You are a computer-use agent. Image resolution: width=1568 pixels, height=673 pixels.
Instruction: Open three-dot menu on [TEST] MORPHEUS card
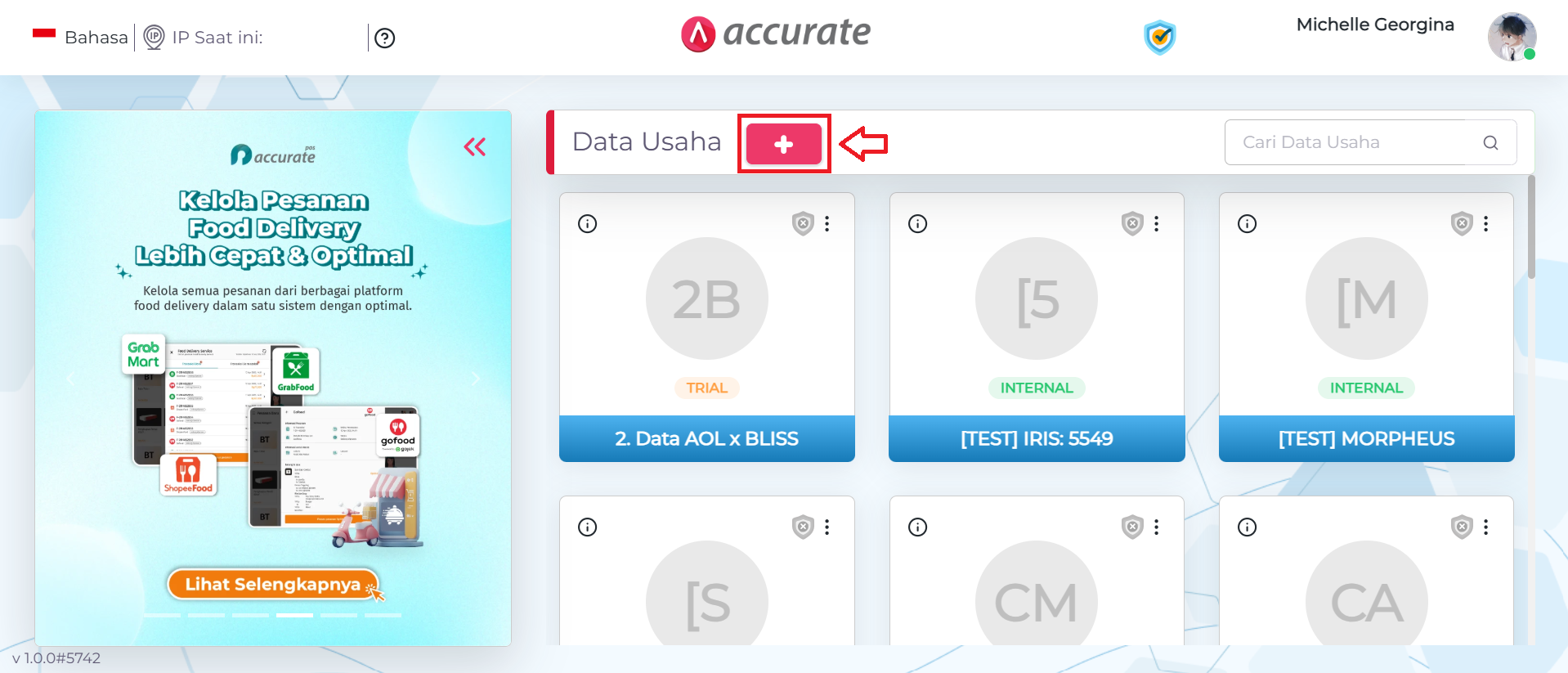(x=1486, y=224)
